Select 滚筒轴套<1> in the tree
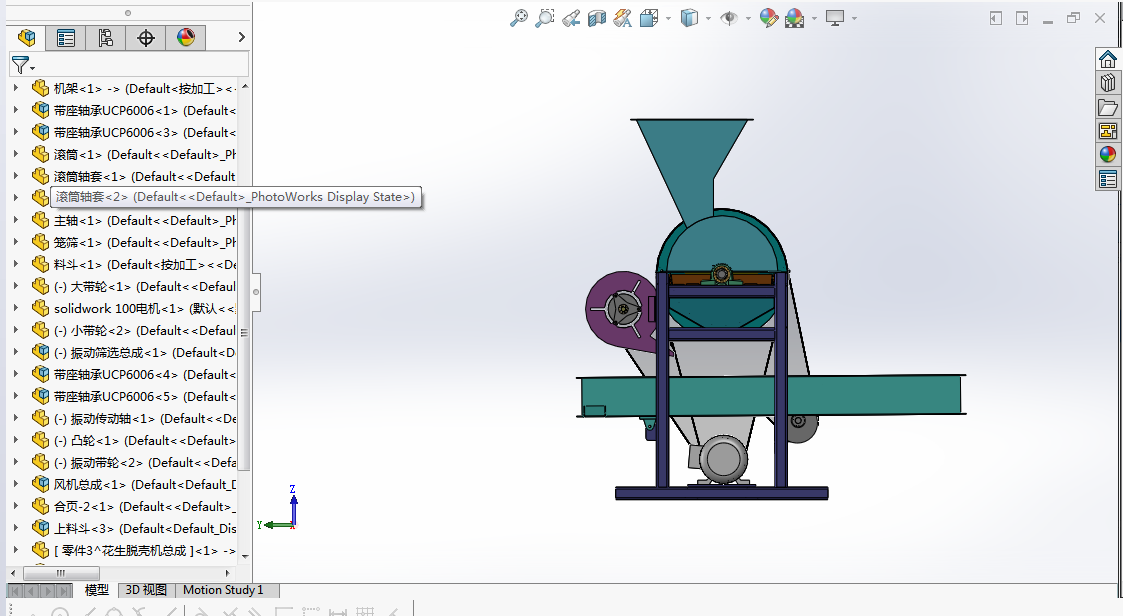The height and width of the screenshot is (616, 1123). click(145, 176)
